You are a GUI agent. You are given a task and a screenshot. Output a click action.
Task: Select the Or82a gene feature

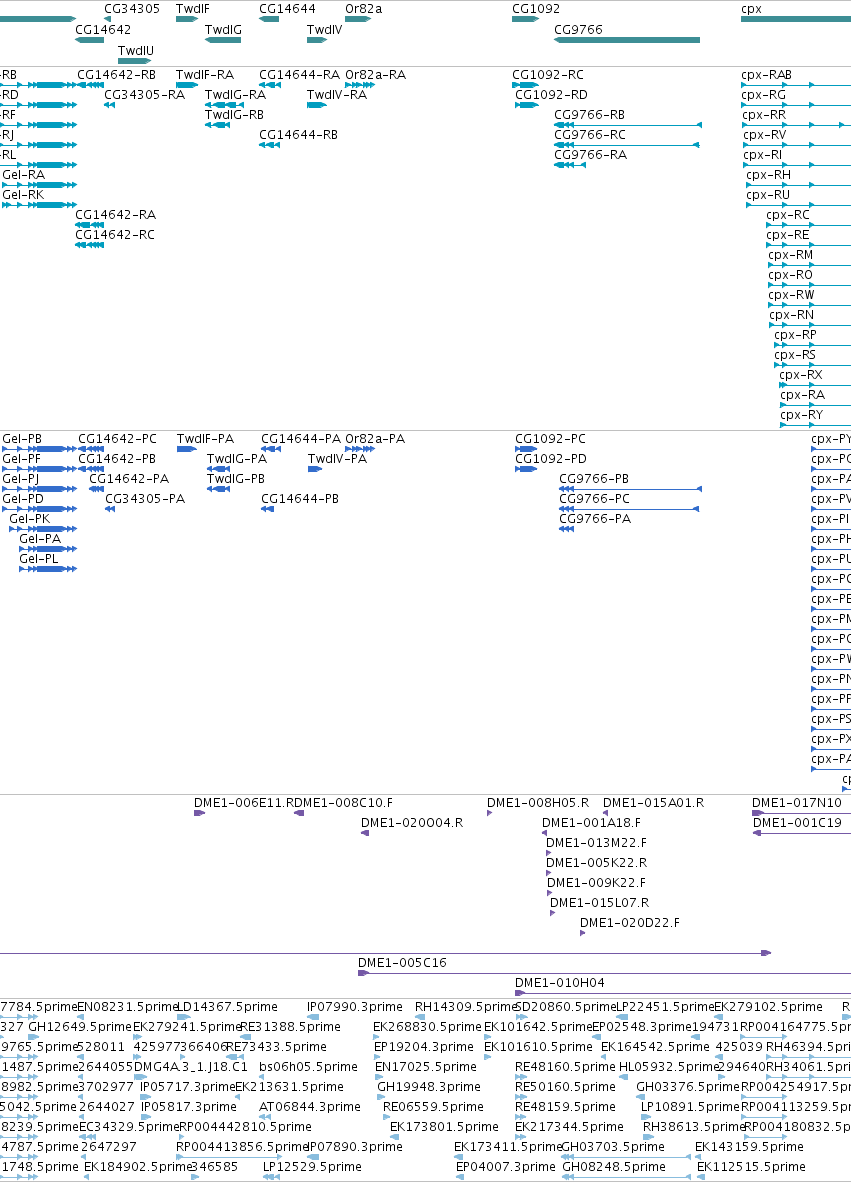tap(358, 19)
